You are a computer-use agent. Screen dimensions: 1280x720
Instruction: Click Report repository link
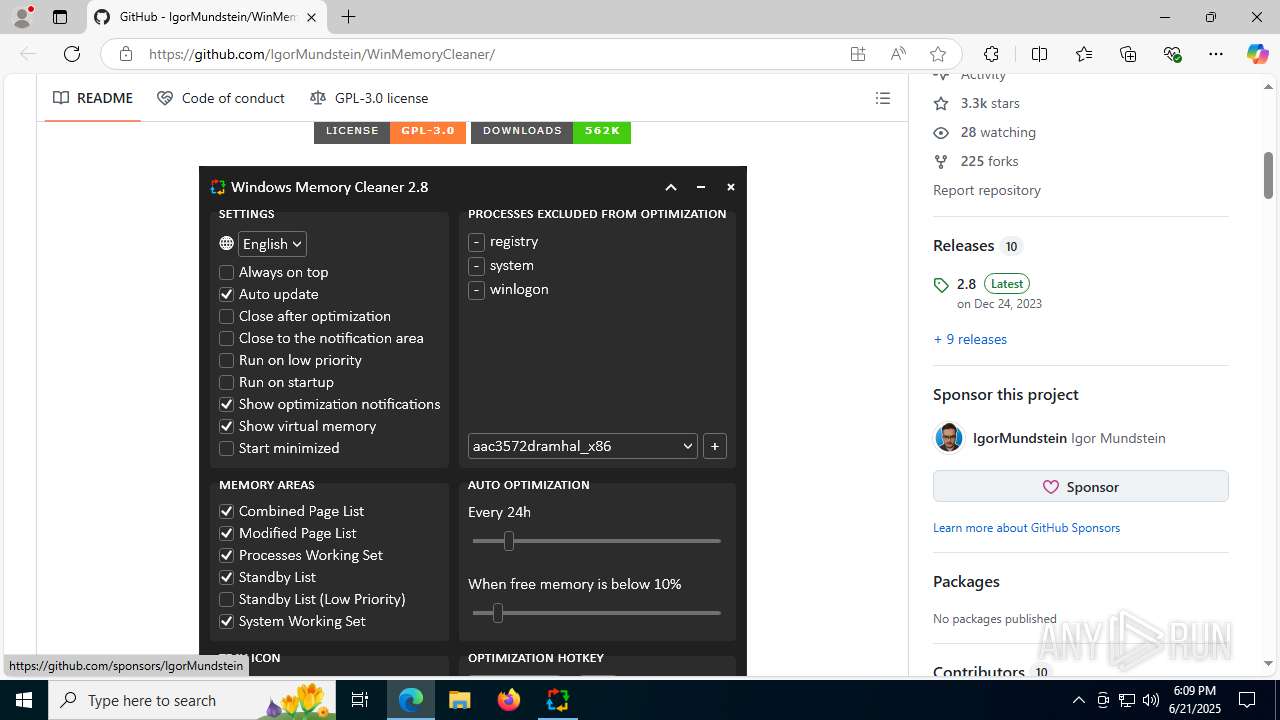pos(987,190)
